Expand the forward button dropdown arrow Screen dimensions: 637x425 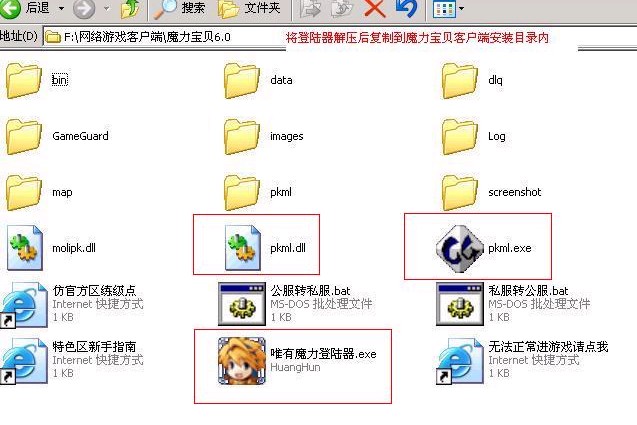(x=106, y=8)
